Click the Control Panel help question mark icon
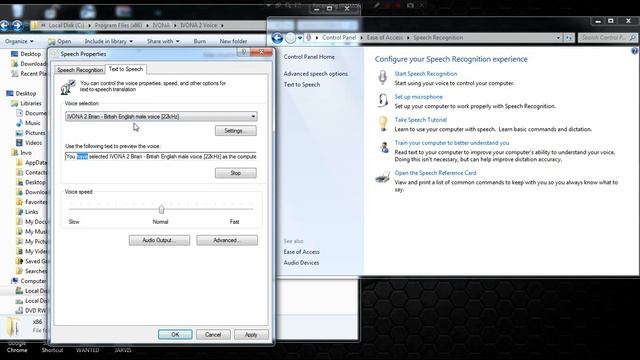The height and width of the screenshot is (360, 640). coord(634,51)
